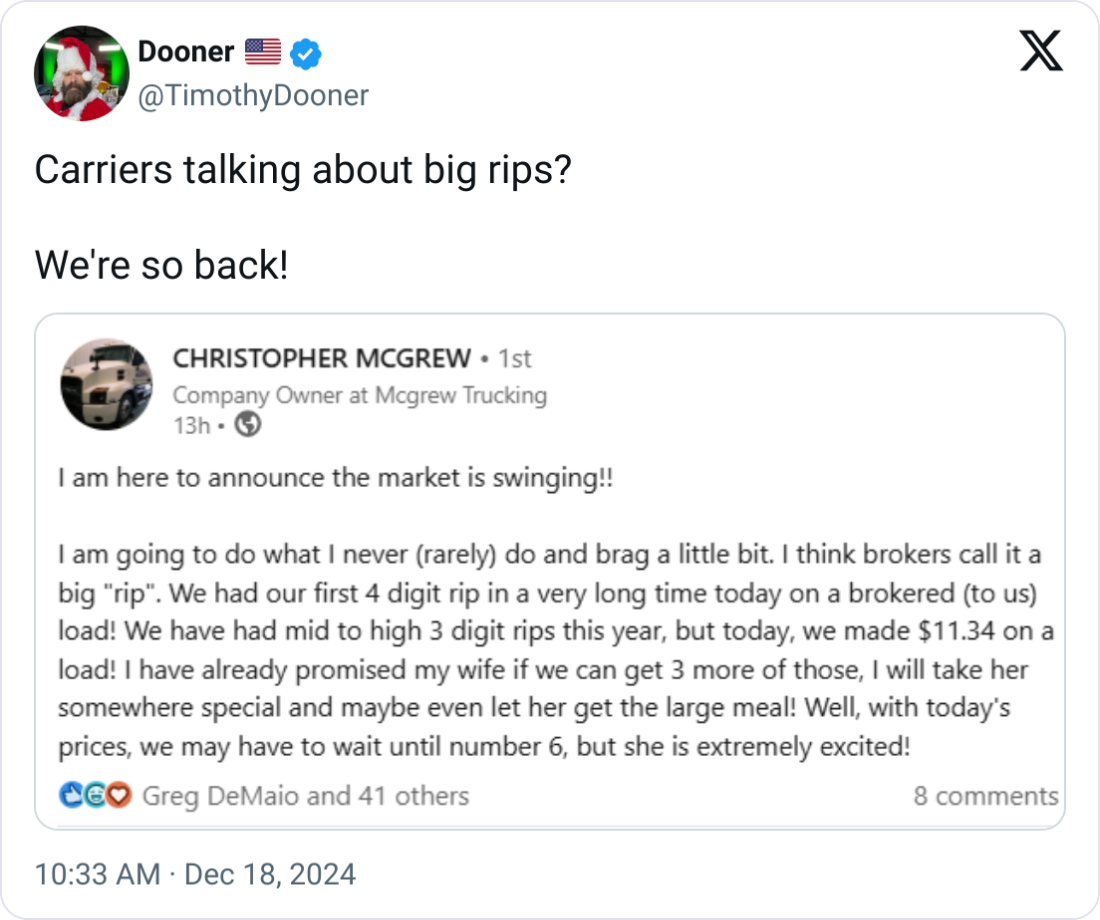Screen dimensions: 1100x920
Task: Click the US flag emoji beside Dooner
Action: (263, 52)
